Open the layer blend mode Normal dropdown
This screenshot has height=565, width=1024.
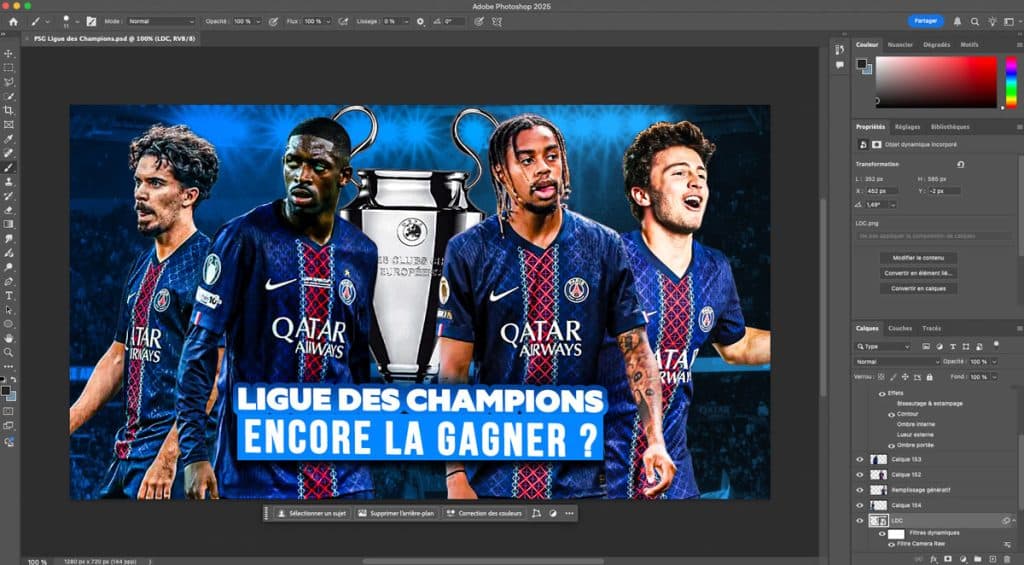point(897,361)
